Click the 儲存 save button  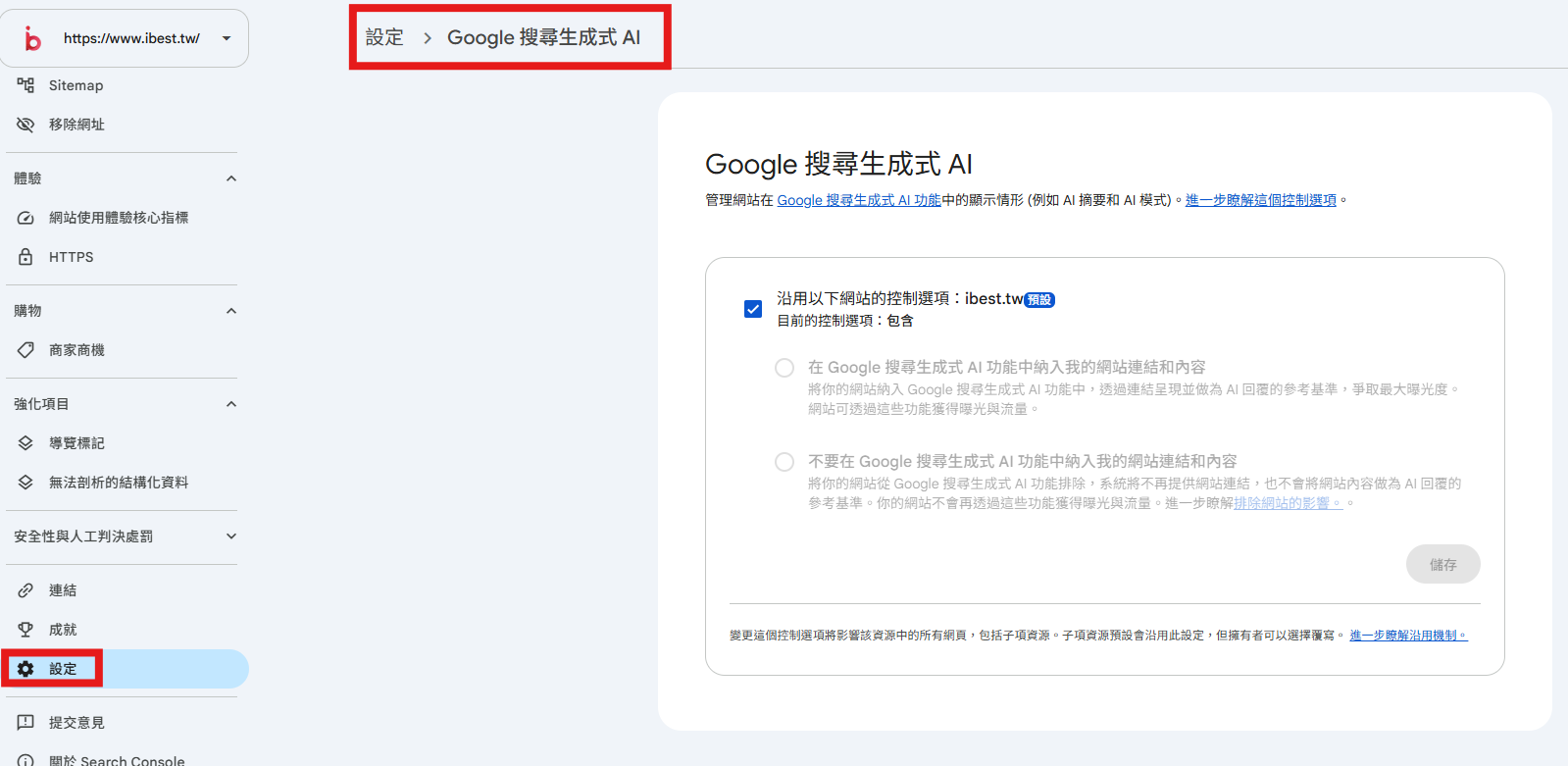coord(1442,564)
